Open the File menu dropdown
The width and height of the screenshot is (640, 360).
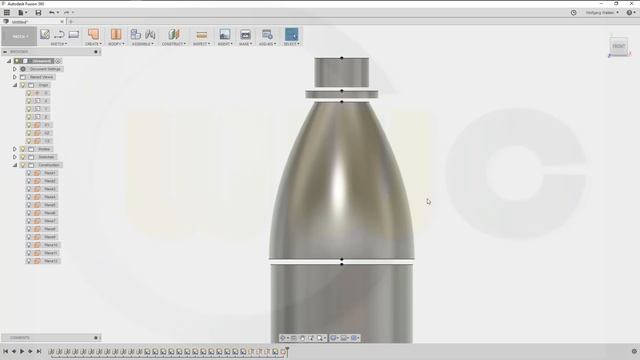[x=21, y=13]
